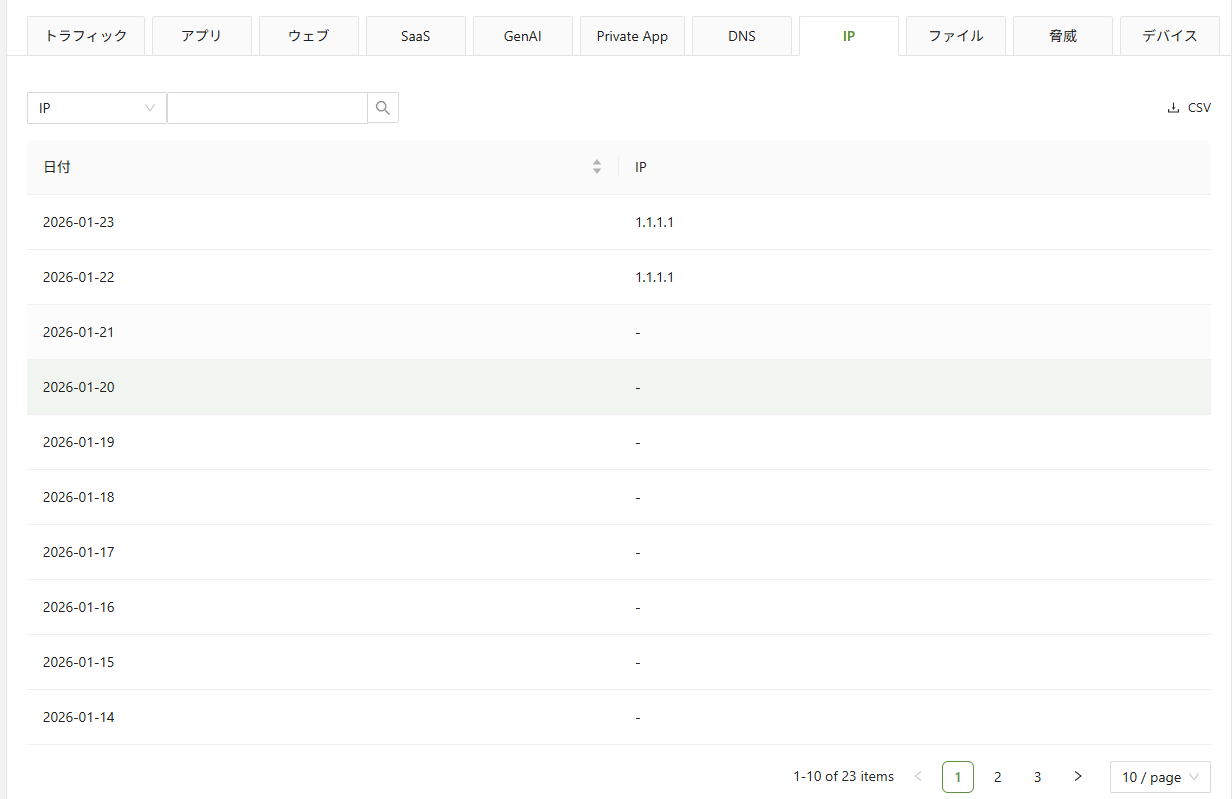Go to page 2 of results
1232x799 pixels.
[997, 777]
